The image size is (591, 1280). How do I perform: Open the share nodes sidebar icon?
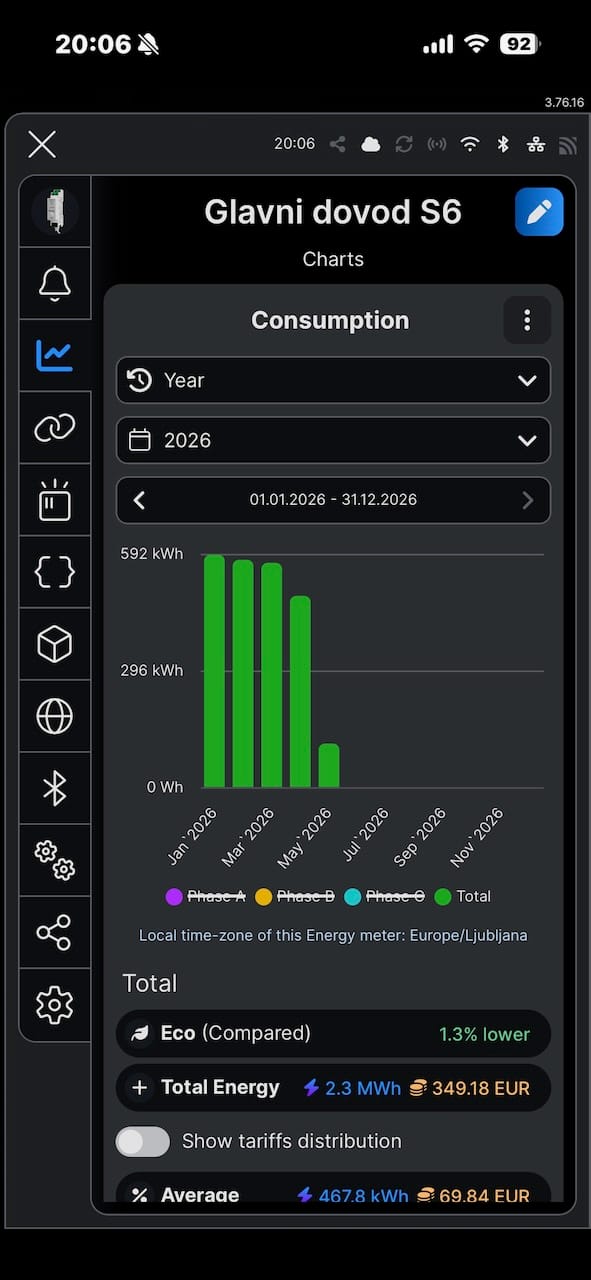pos(55,932)
